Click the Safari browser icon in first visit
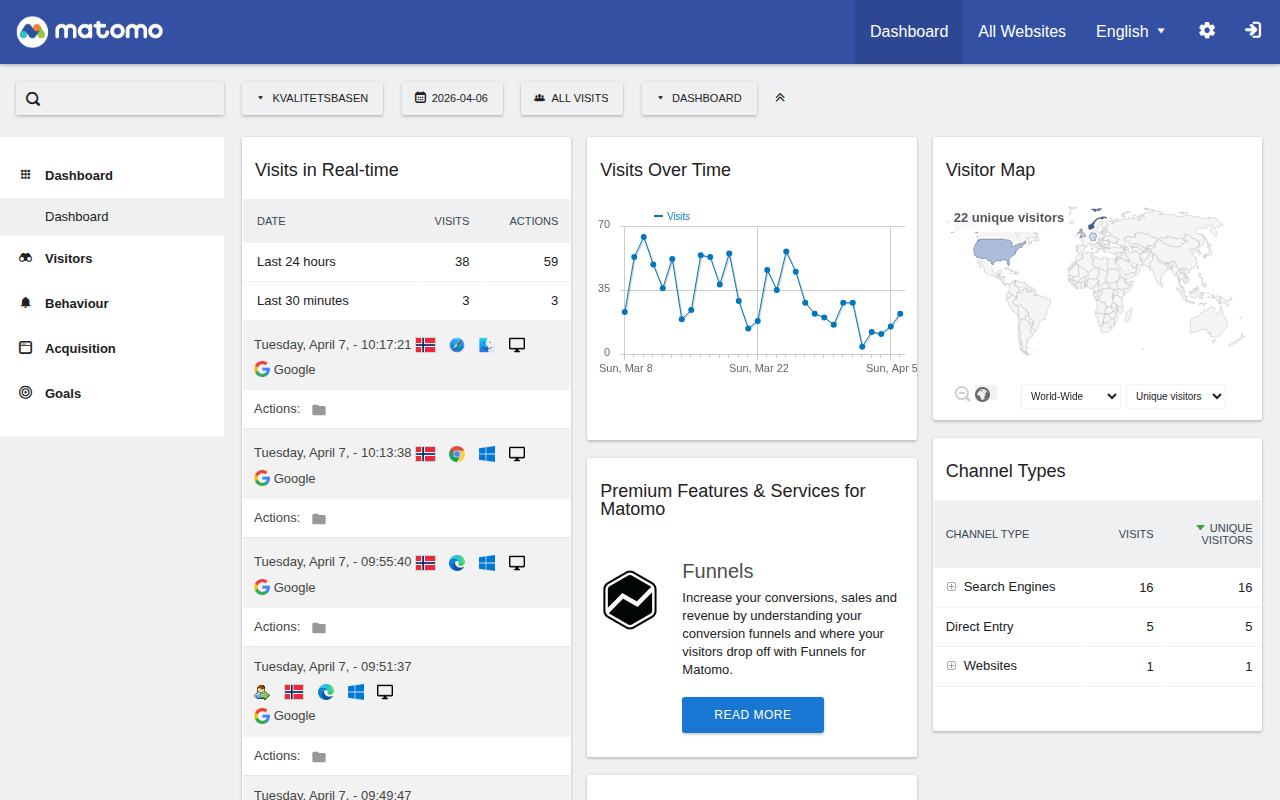This screenshot has height=800, width=1280. pos(457,345)
